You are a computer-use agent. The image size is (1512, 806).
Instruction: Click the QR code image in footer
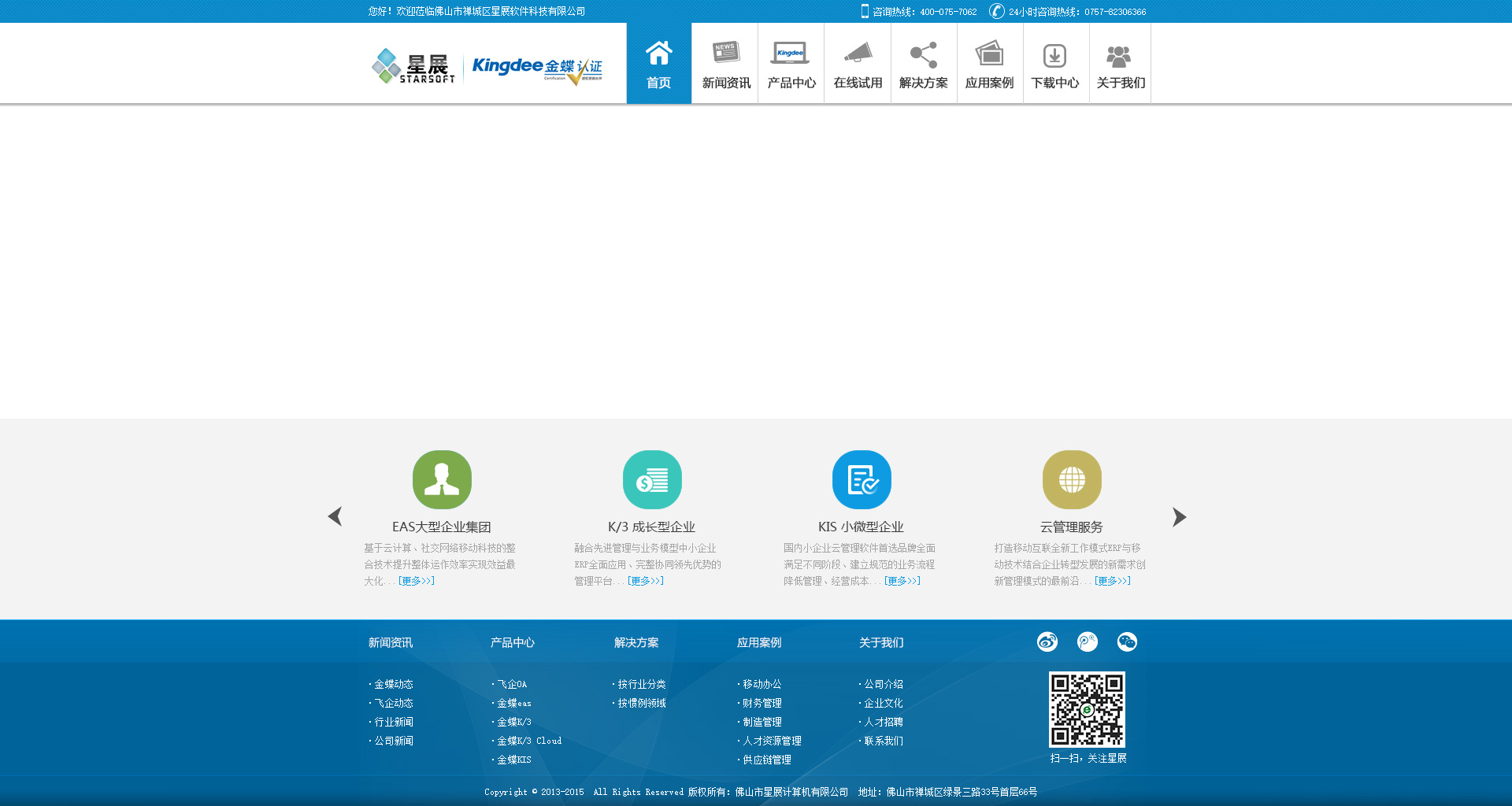(x=1087, y=709)
